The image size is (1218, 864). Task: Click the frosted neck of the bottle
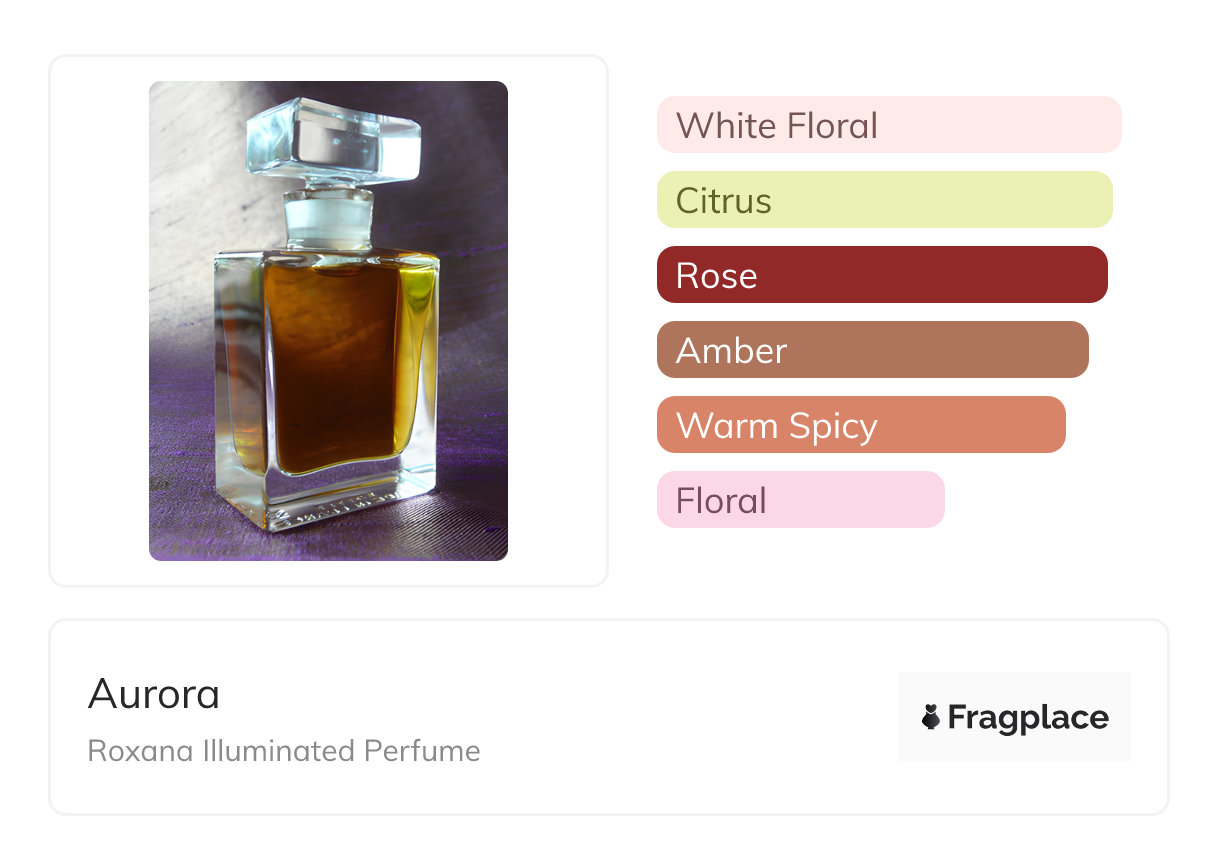coord(330,218)
